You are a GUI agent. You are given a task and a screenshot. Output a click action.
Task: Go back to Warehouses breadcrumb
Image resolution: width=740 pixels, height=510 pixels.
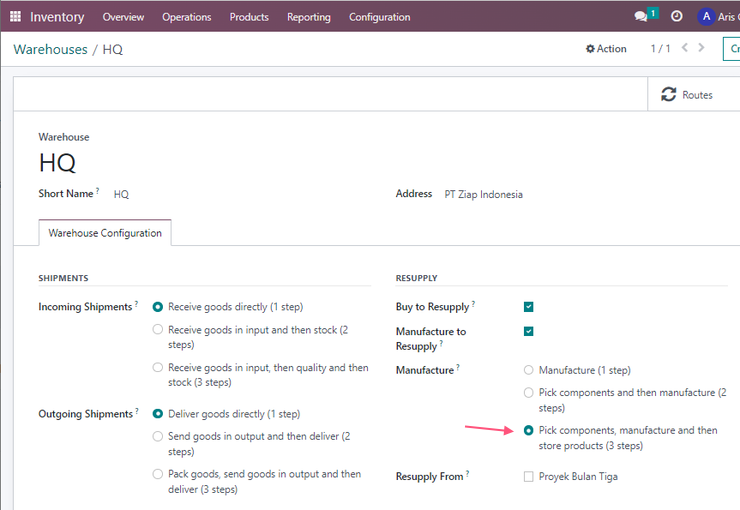[x=50, y=50]
